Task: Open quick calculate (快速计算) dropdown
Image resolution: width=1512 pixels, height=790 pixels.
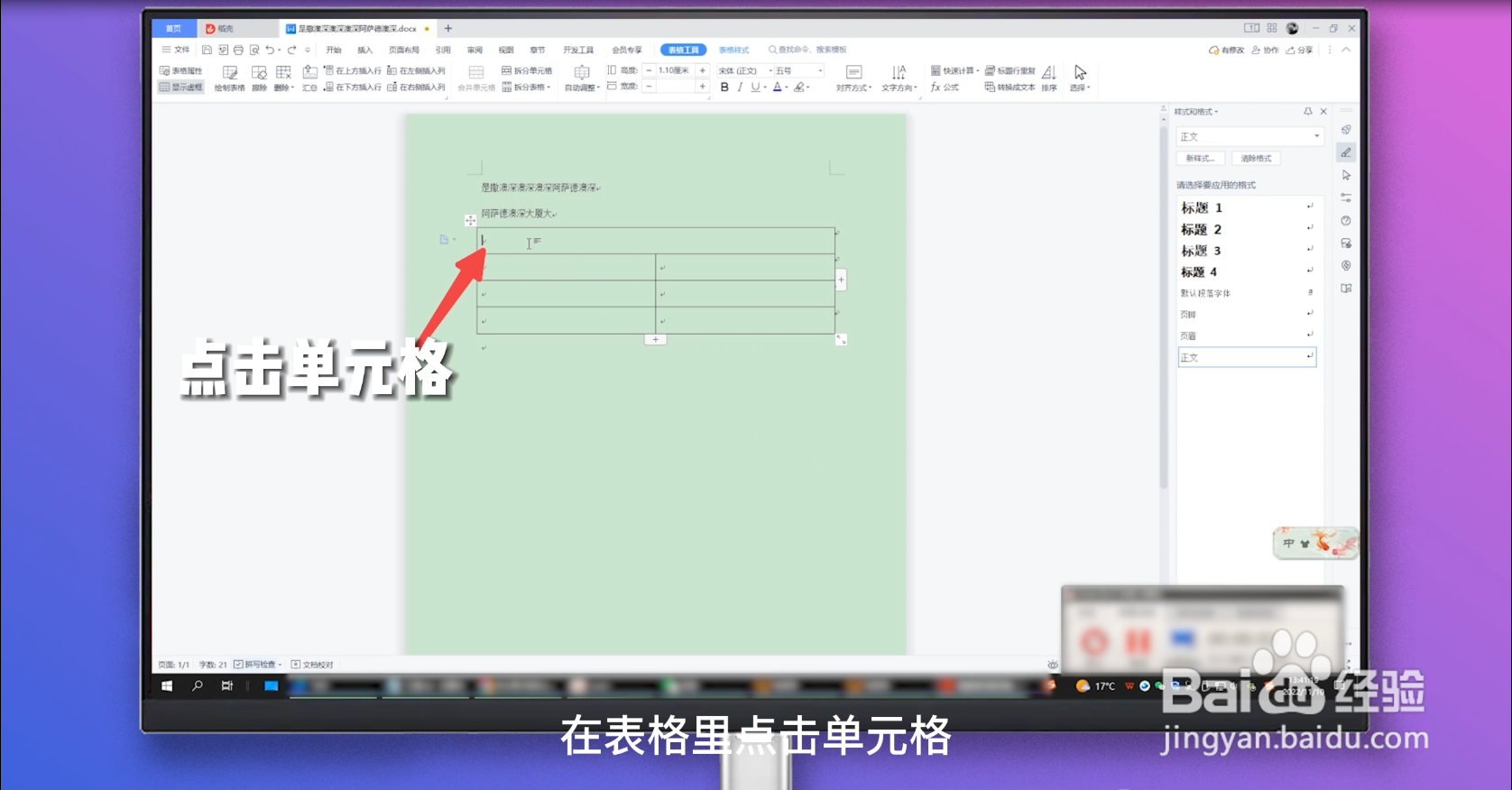Action: pos(955,70)
